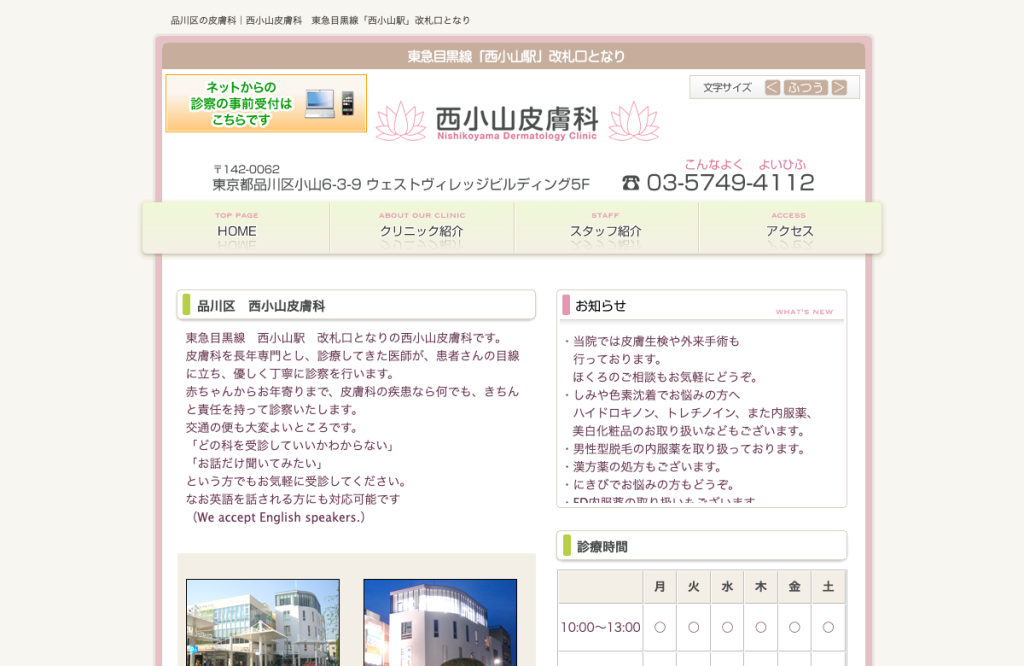This screenshot has height=666, width=1024.
Task: Open the アクセス access menu tab
Action: pyautogui.click(x=790, y=227)
